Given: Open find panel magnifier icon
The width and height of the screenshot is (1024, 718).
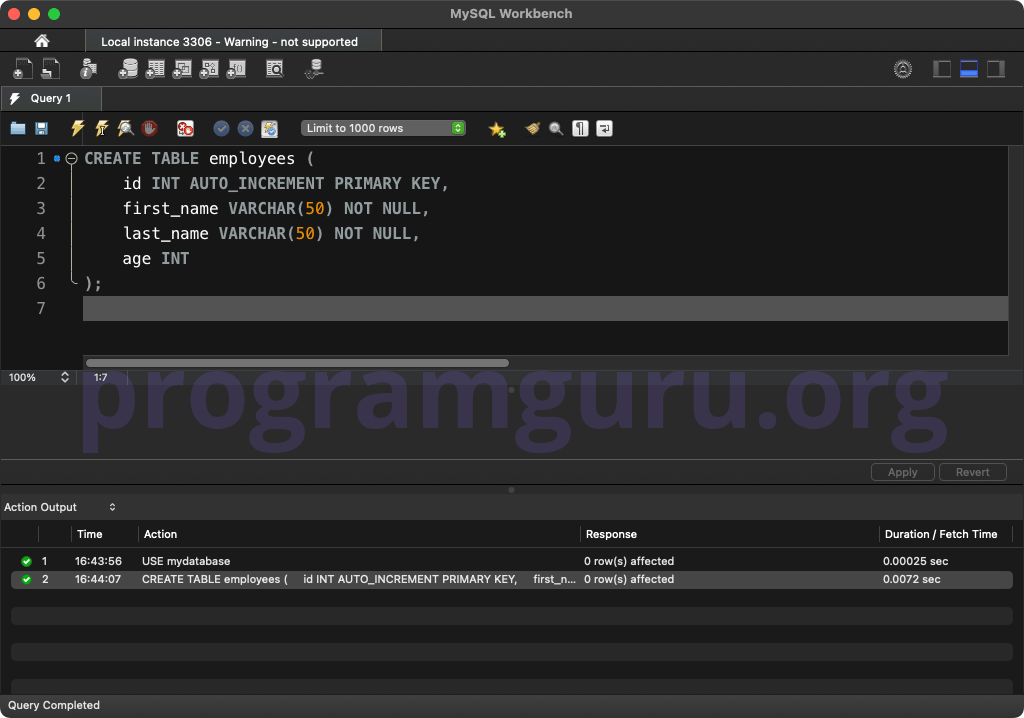Looking at the screenshot, I should pos(556,129).
